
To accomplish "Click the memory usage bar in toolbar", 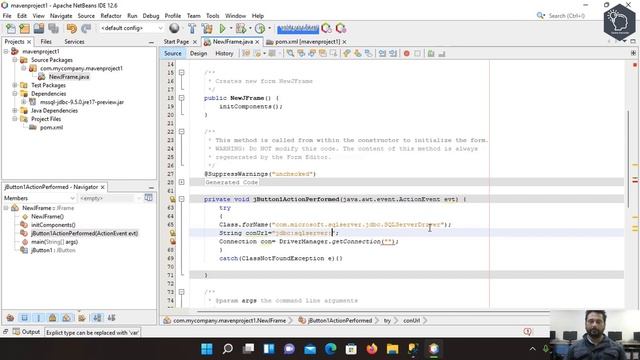I will (298, 28).
